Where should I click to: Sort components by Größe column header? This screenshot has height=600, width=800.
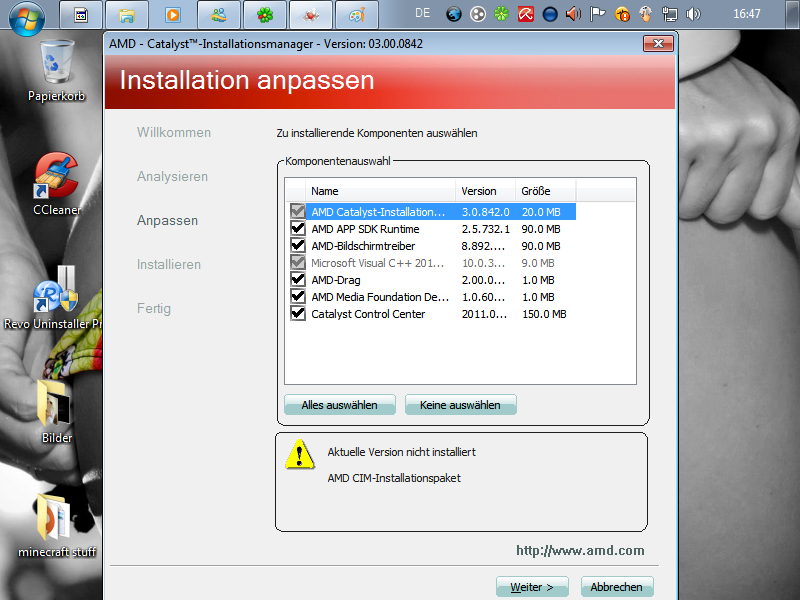545,191
